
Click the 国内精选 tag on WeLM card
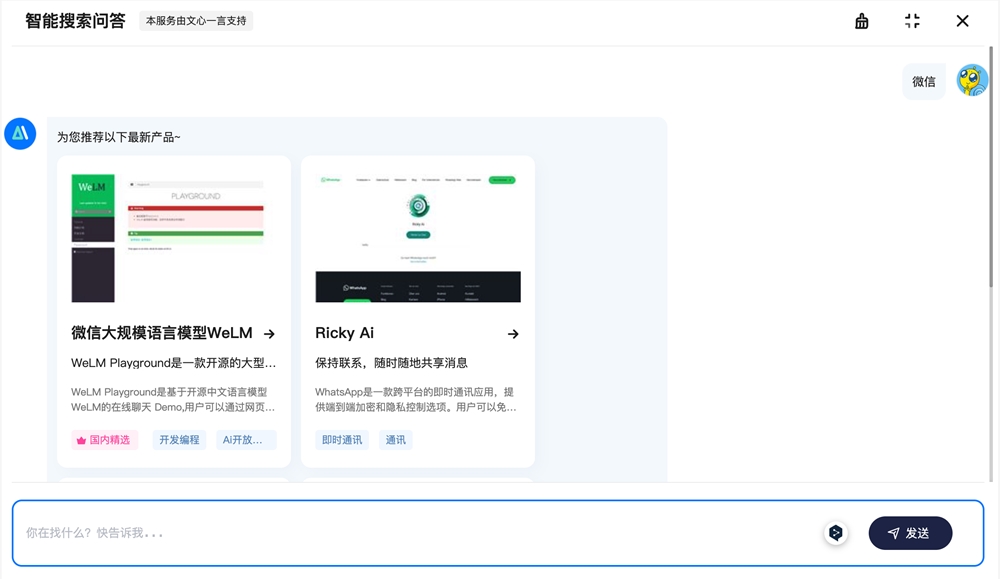tap(103, 439)
